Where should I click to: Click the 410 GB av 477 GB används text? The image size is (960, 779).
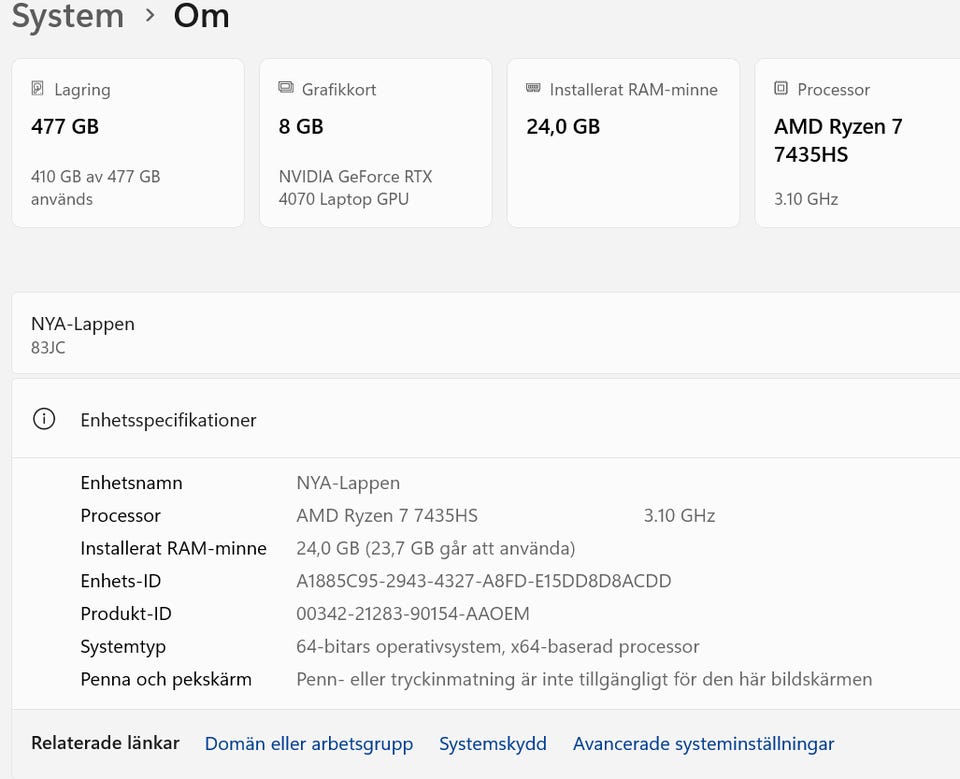[x=95, y=187]
